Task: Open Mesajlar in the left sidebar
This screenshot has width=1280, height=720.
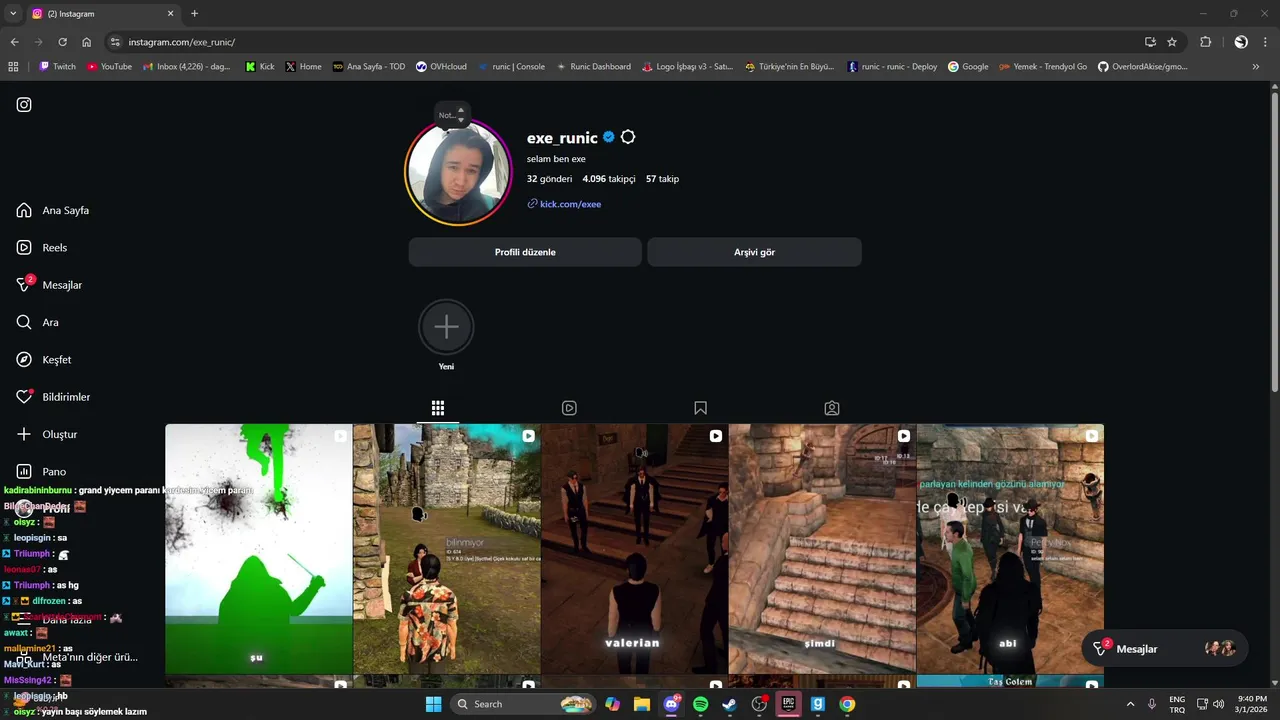Action: click(x=49, y=285)
